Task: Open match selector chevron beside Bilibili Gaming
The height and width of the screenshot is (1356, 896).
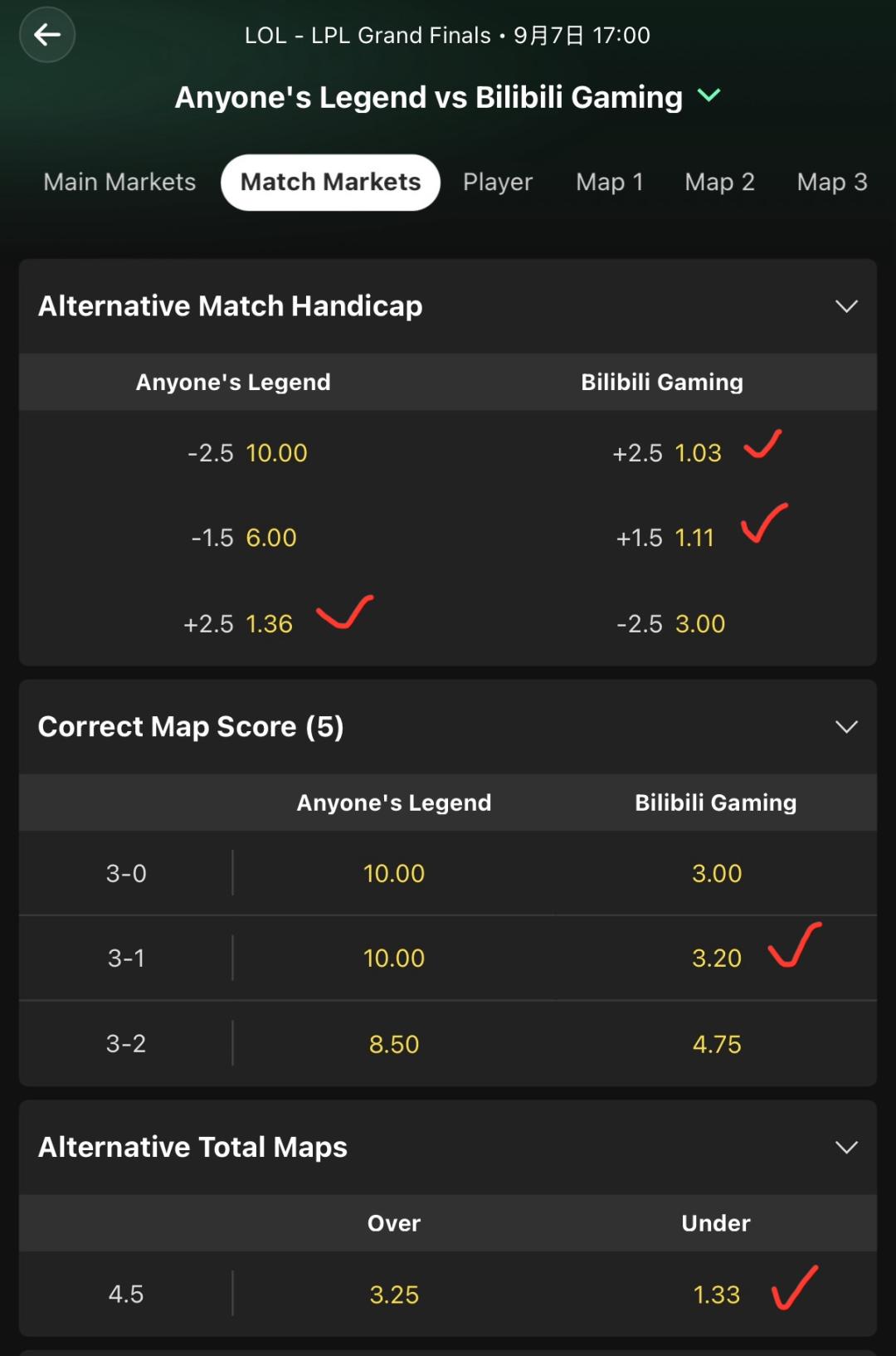Action: click(709, 95)
